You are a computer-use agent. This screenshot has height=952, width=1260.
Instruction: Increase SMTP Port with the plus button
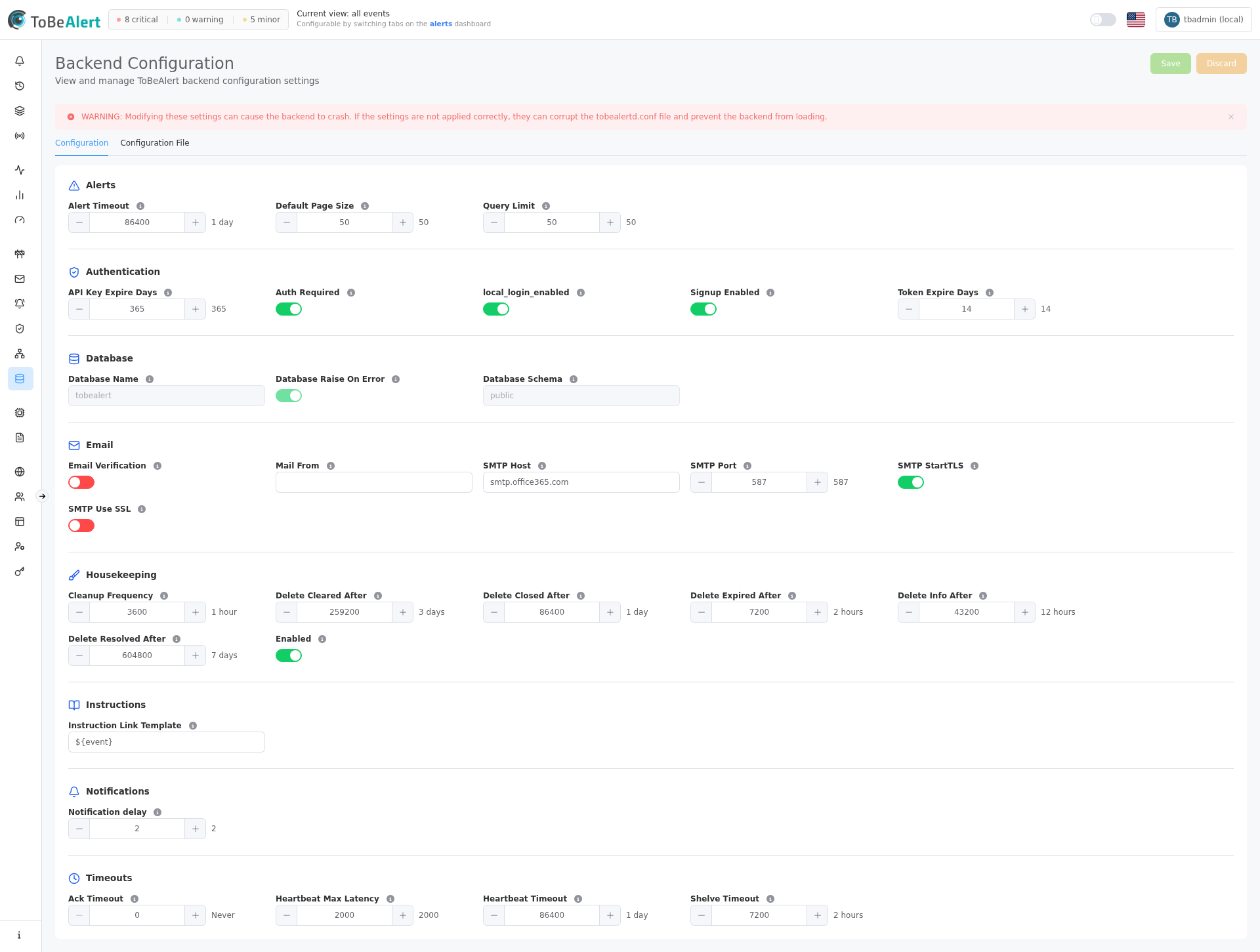coord(818,482)
